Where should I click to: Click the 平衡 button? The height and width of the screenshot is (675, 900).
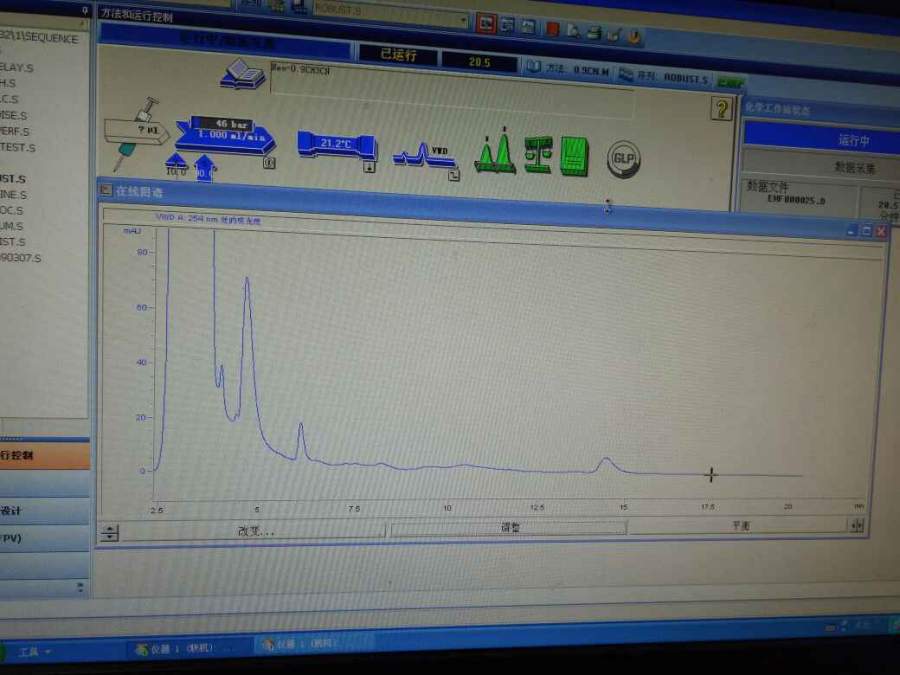coord(740,525)
